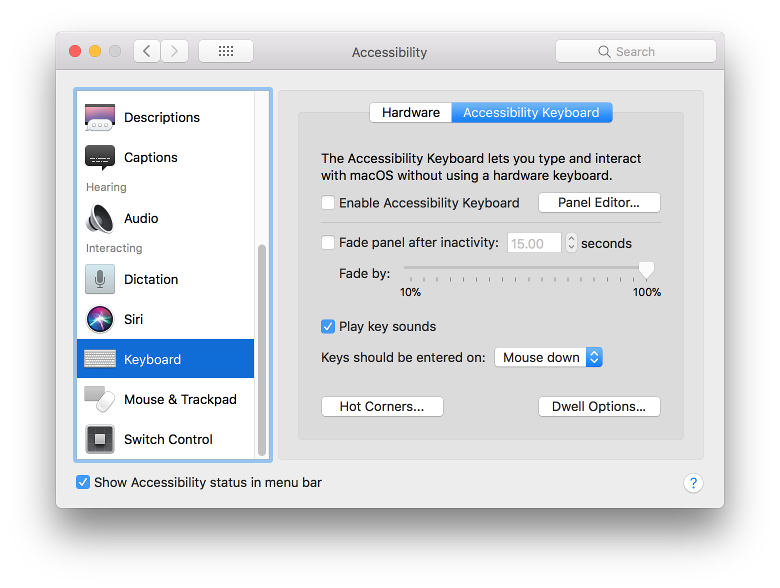
Task: Open the Hot Corners settings
Action: pyautogui.click(x=382, y=407)
